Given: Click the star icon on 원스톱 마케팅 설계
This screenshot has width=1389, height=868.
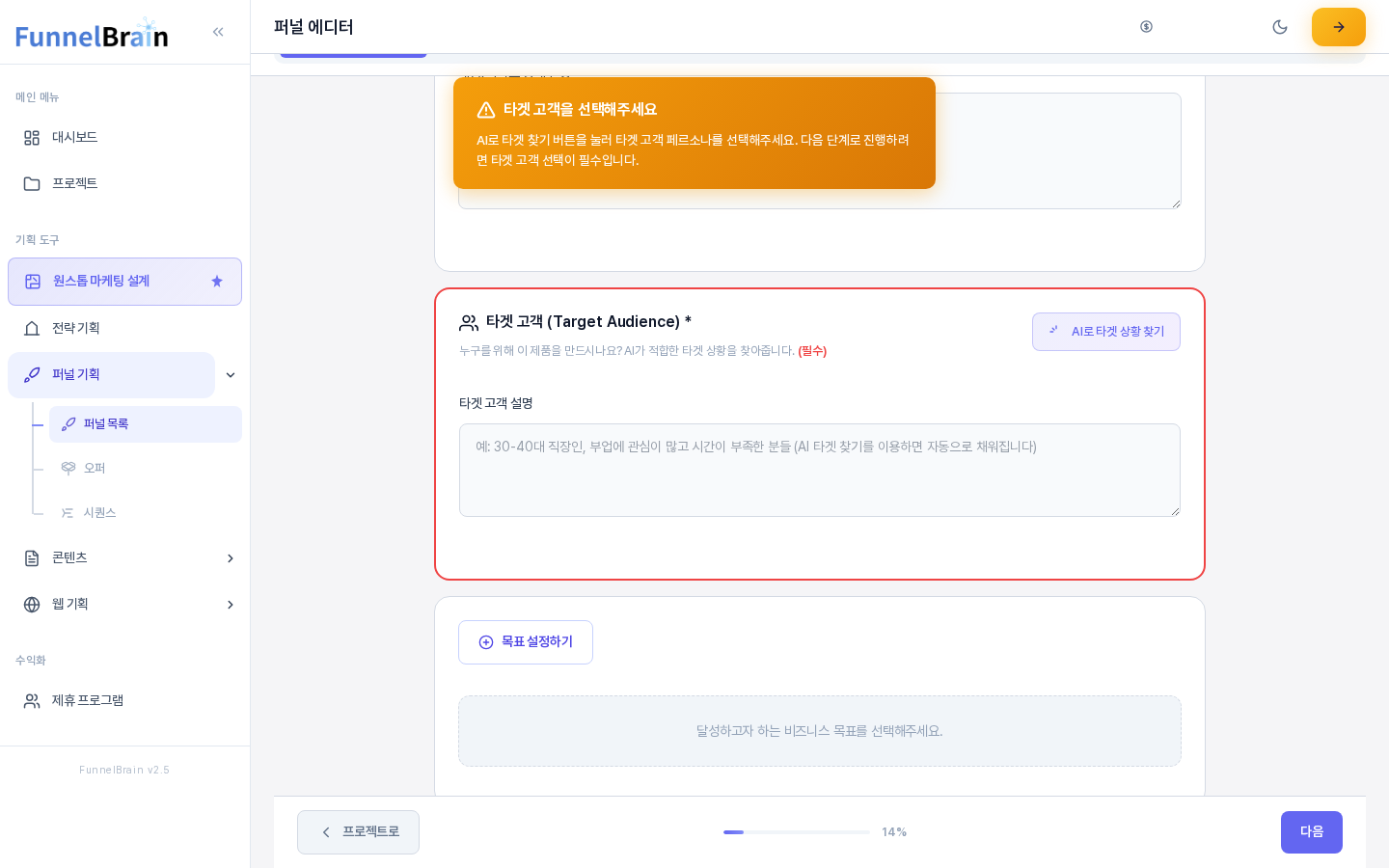Looking at the screenshot, I should click(217, 282).
